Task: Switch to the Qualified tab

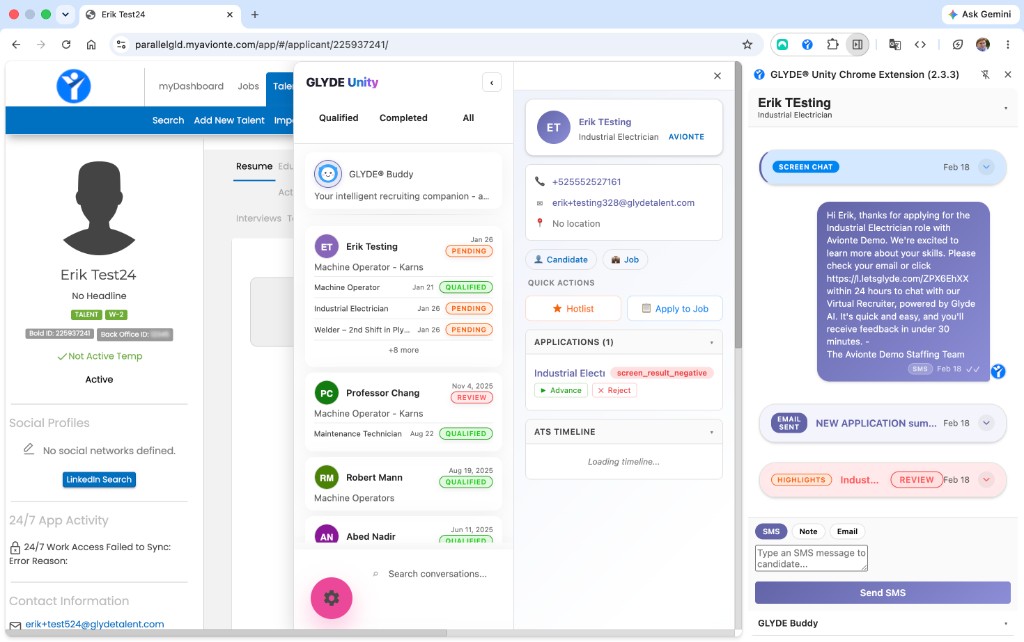Action: (x=338, y=118)
